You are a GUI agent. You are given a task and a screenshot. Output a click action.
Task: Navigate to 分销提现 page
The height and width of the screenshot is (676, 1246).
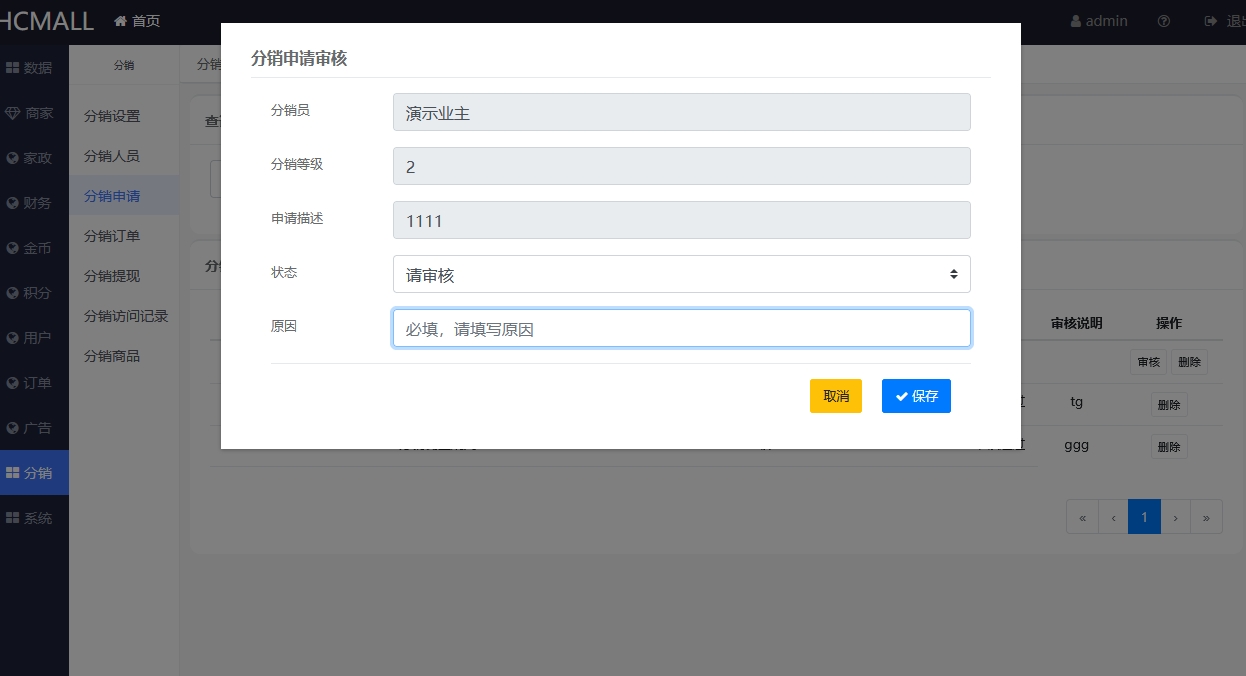(112, 276)
